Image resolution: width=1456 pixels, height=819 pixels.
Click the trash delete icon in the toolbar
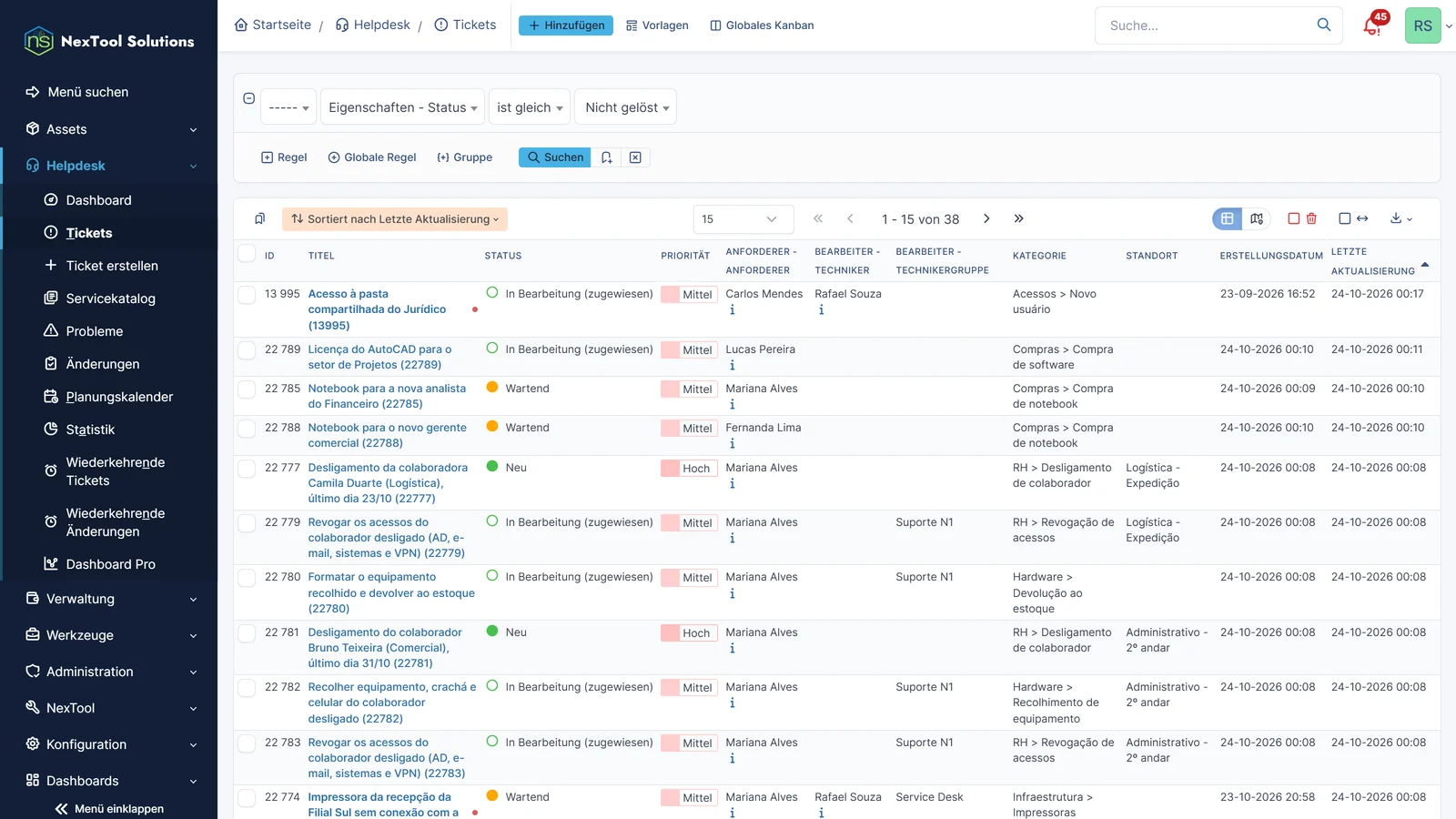click(x=1311, y=218)
